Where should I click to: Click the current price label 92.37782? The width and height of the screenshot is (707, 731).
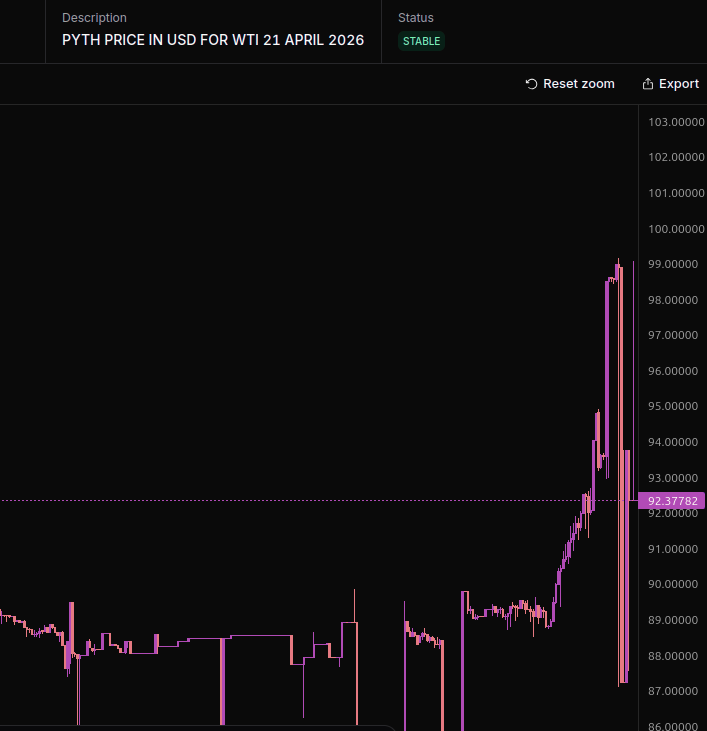click(x=671, y=501)
